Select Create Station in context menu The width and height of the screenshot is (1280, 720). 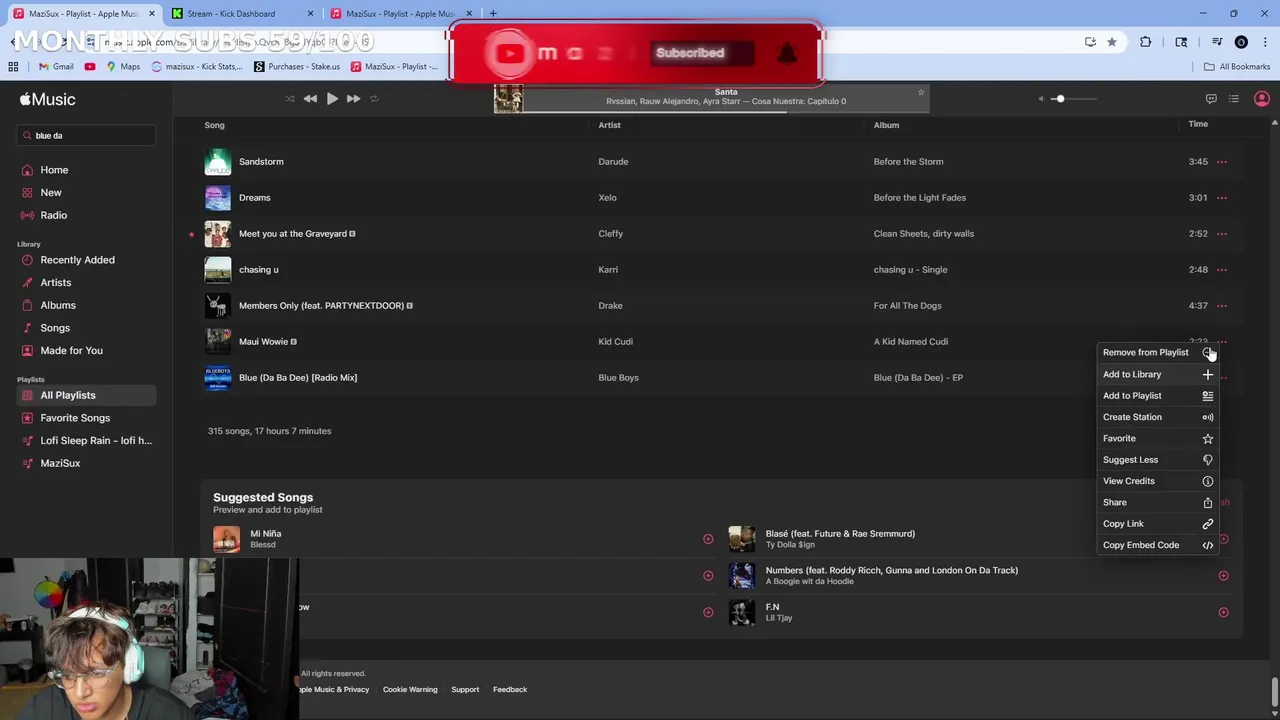[x=1157, y=417]
